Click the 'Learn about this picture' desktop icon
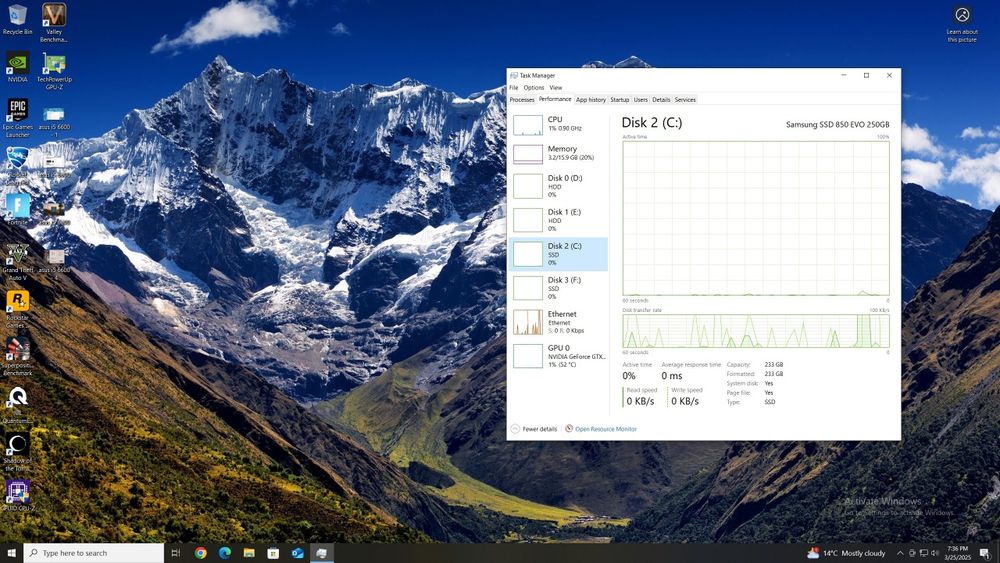1000x563 pixels. coord(962,24)
